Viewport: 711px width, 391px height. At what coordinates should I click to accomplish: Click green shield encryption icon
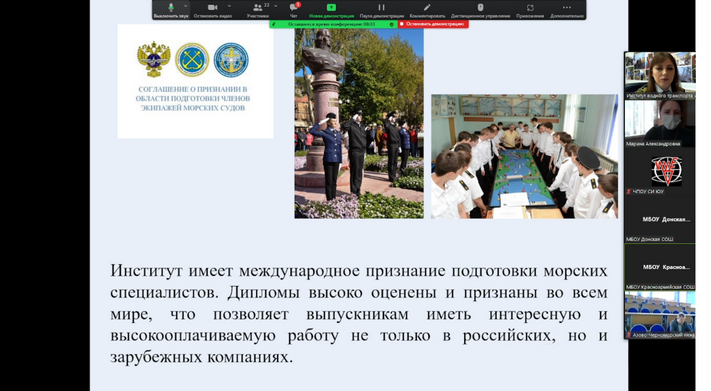tap(392, 24)
